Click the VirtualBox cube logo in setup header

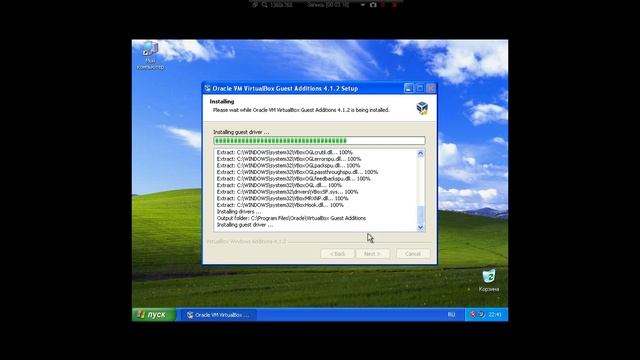pyautogui.click(x=422, y=108)
